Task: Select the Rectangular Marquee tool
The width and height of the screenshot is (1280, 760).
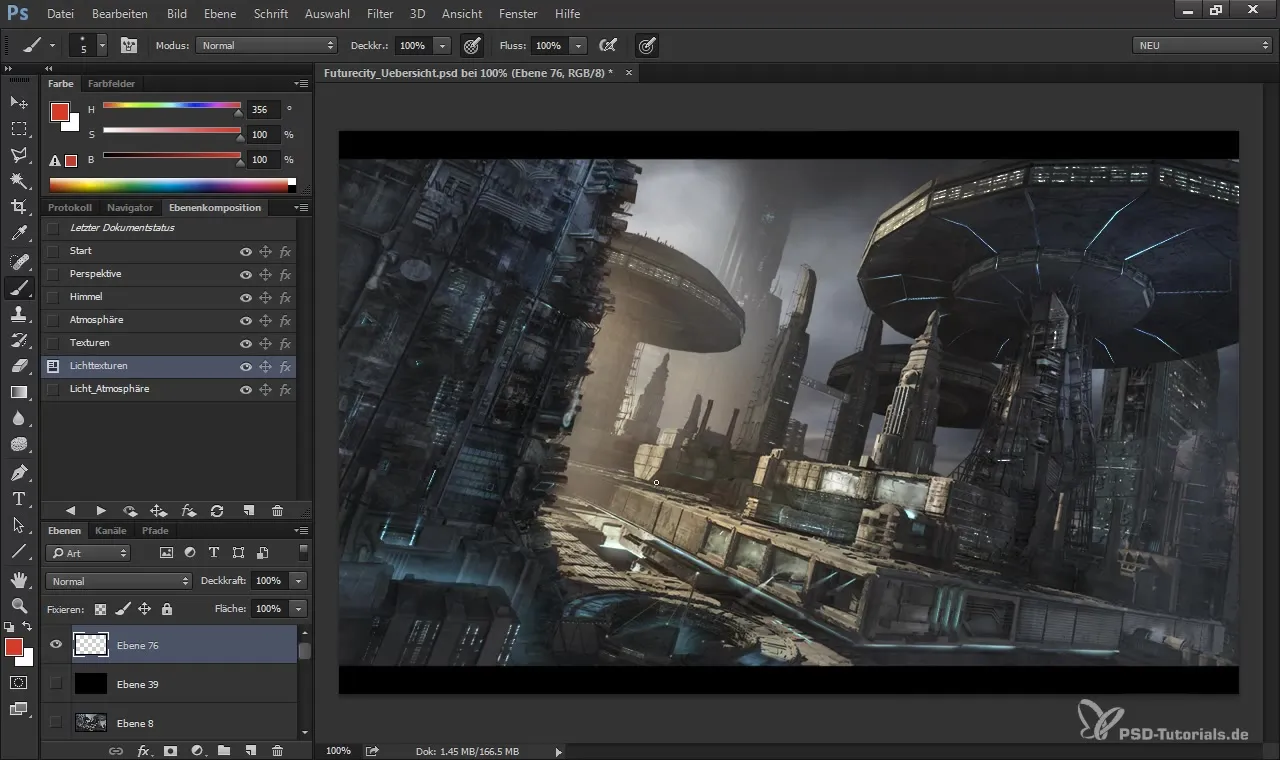Action: pyautogui.click(x=19, y=129)
